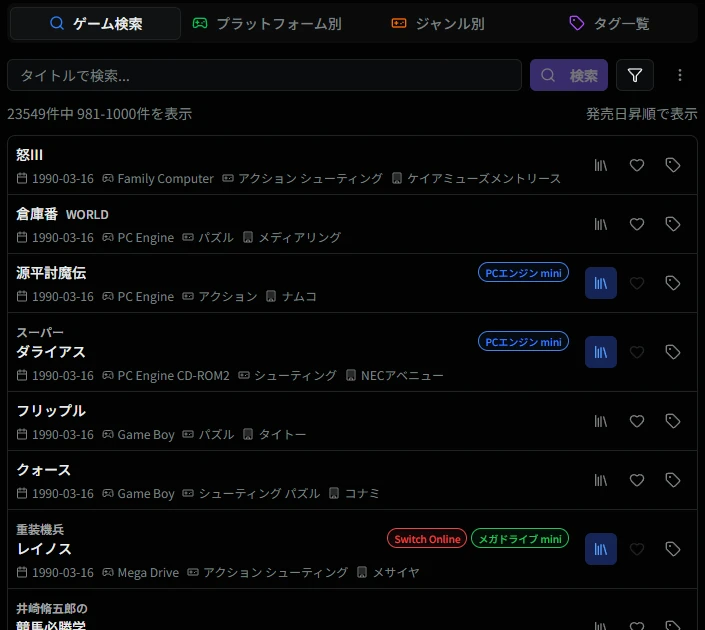
Task: Click PCエンジン mini badge on 源平討魔伝
Action: point(523,273)
